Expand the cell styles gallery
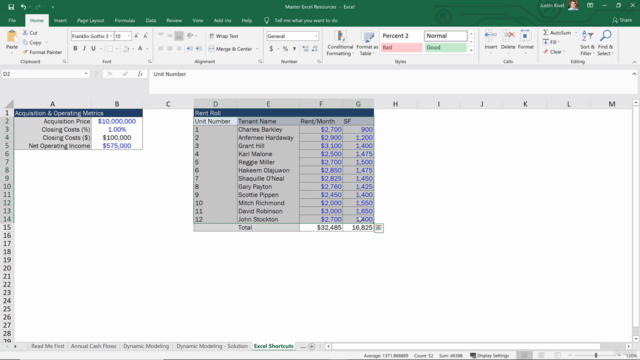This screenshot has width=640, height=360. point(471,51)
